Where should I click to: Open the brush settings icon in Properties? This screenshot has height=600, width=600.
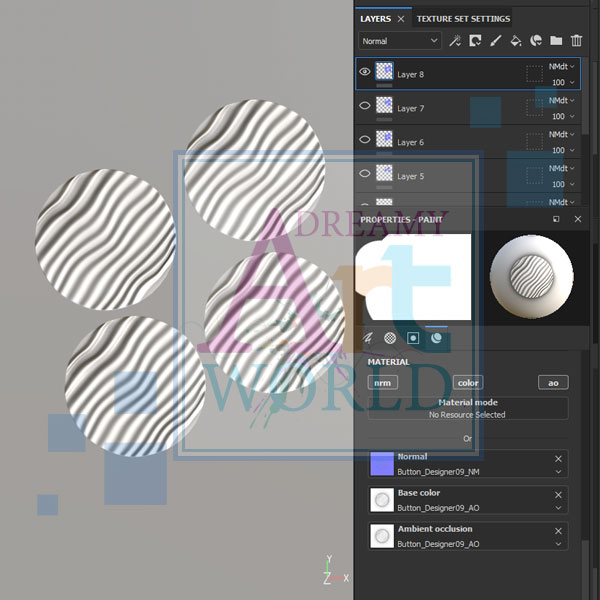[367, 338]
